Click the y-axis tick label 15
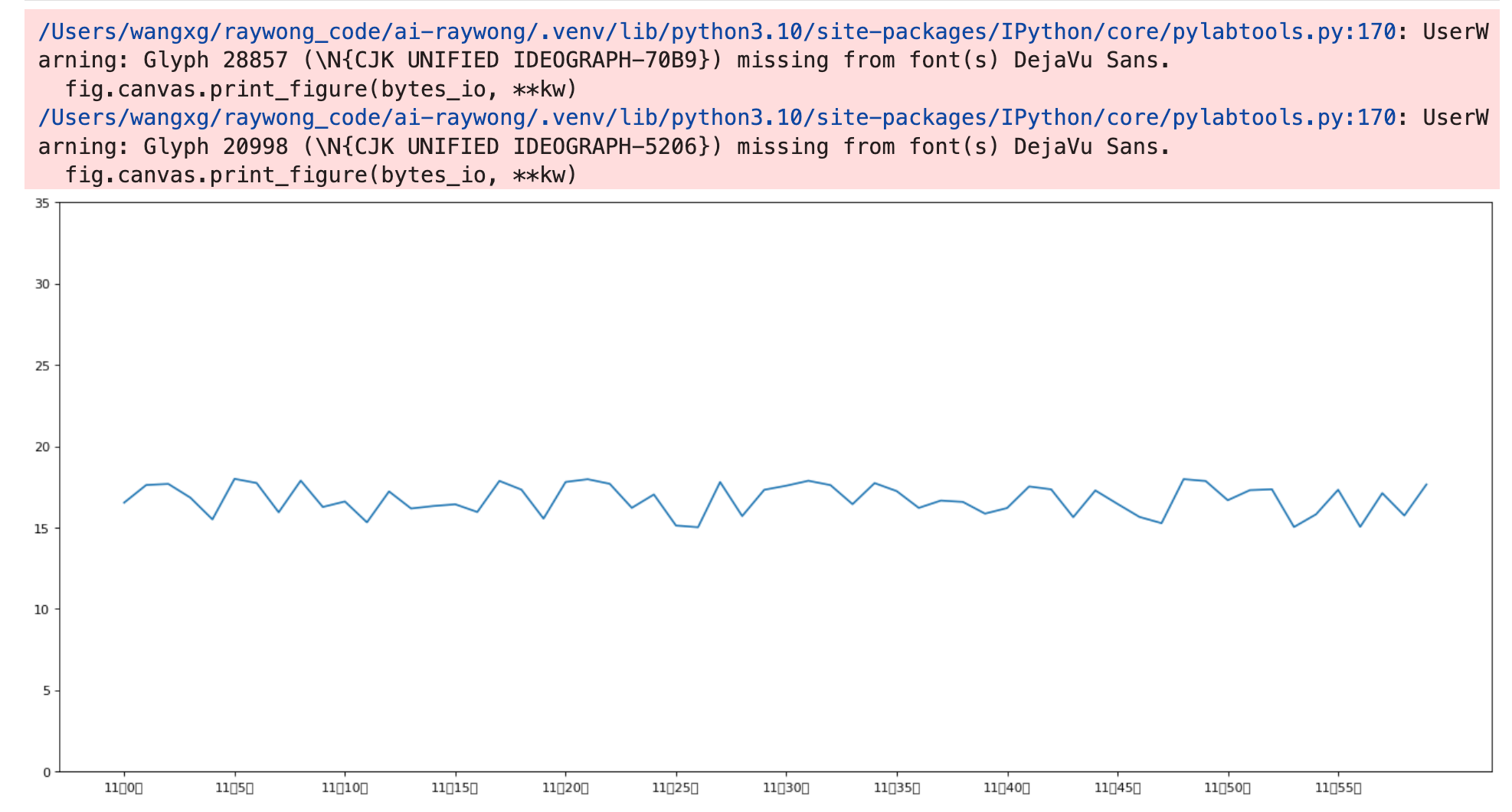Viewport: 1512px width, 812px height. (x=42, y=529)
